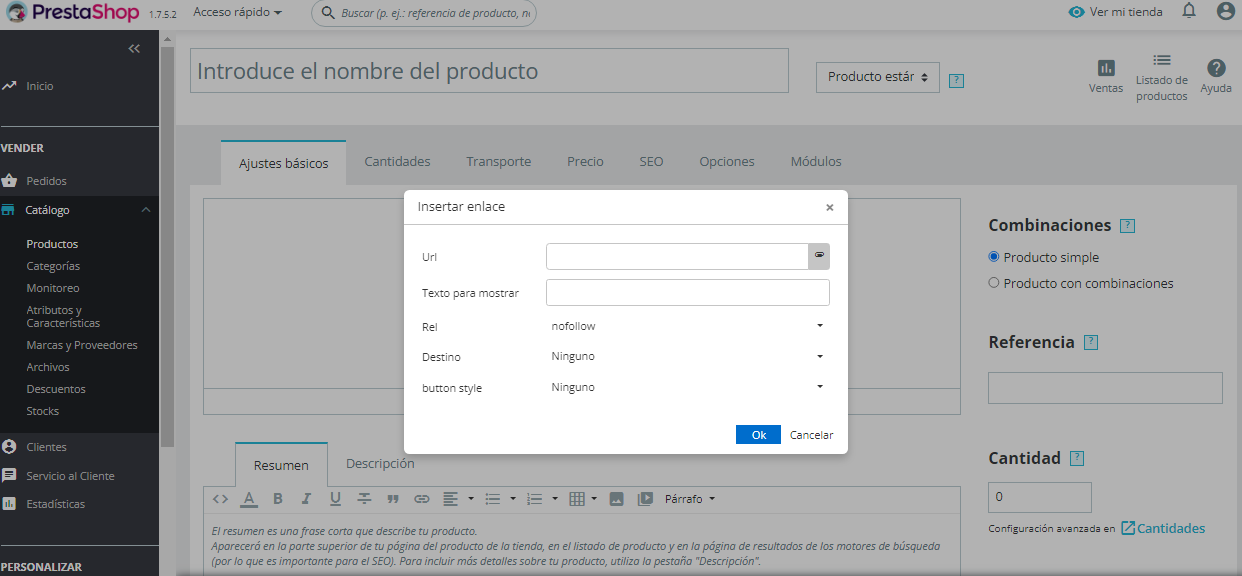Click the Referencia input field
The height and width of the screenshot is (576, 1242).
coord(1105,388)
